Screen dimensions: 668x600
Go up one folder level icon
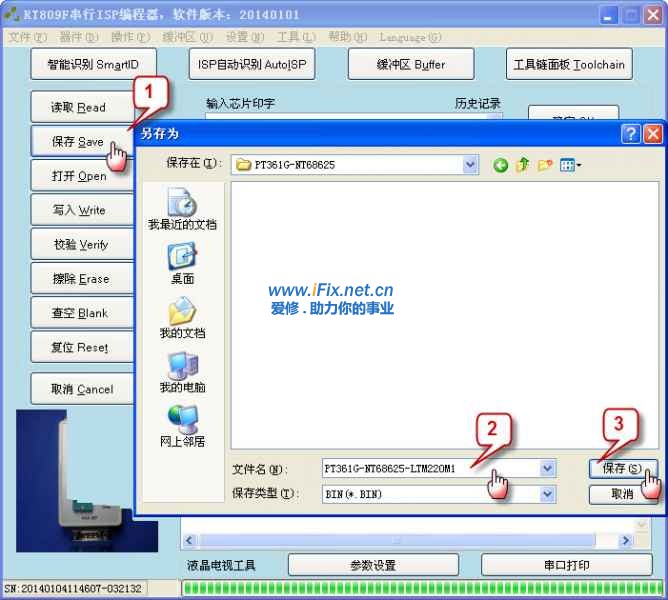(x=522, y=165)
